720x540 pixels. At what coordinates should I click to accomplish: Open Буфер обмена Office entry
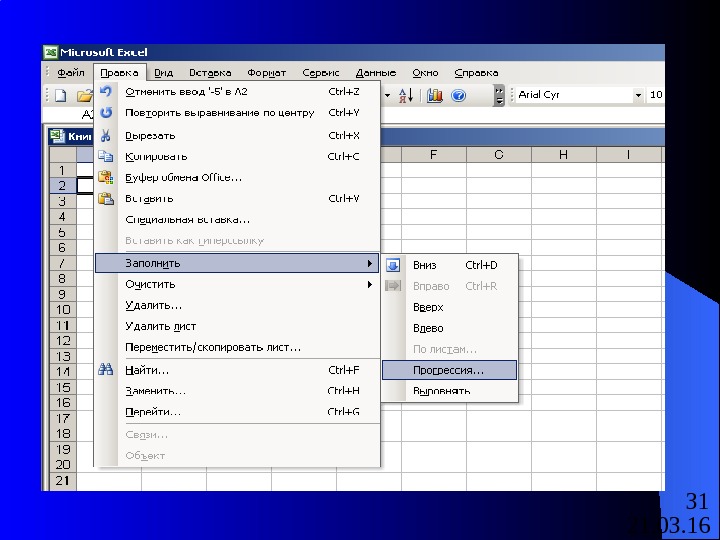[x=237, y=177]
